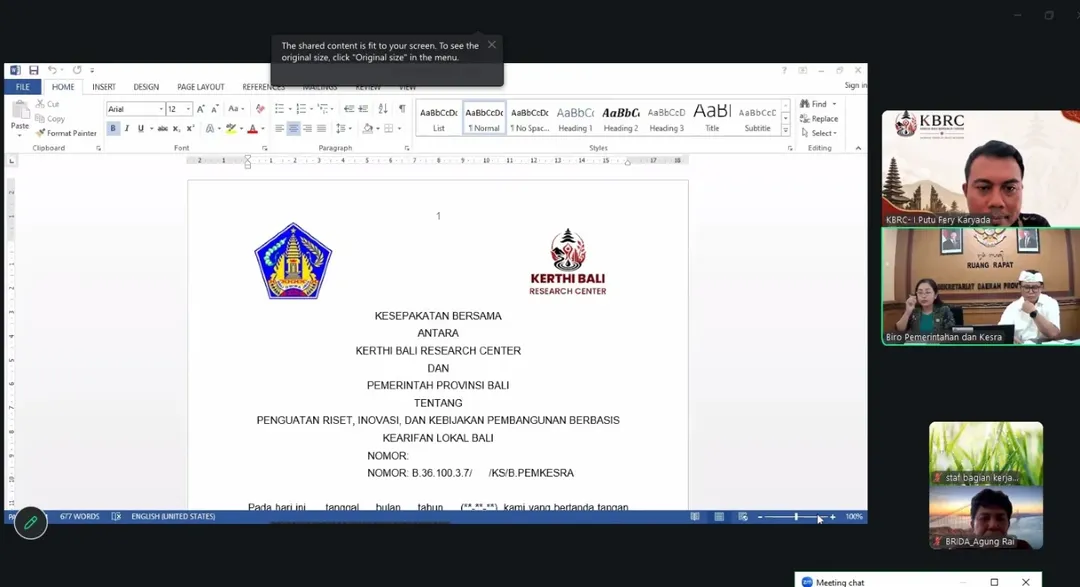Image resolution: width=1080 pixels, height=587 pixels.
Task: Grow the font size
Action: (x=200, y=109)
